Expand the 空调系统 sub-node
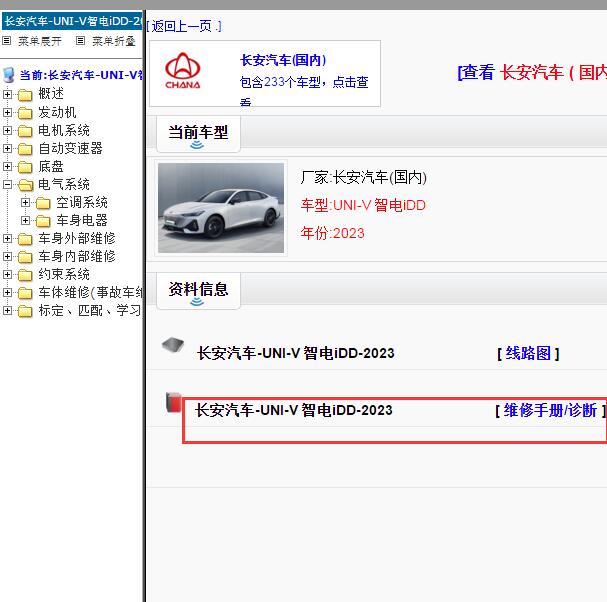This screenshot has height=602, width=607. (x=25, y=202)
